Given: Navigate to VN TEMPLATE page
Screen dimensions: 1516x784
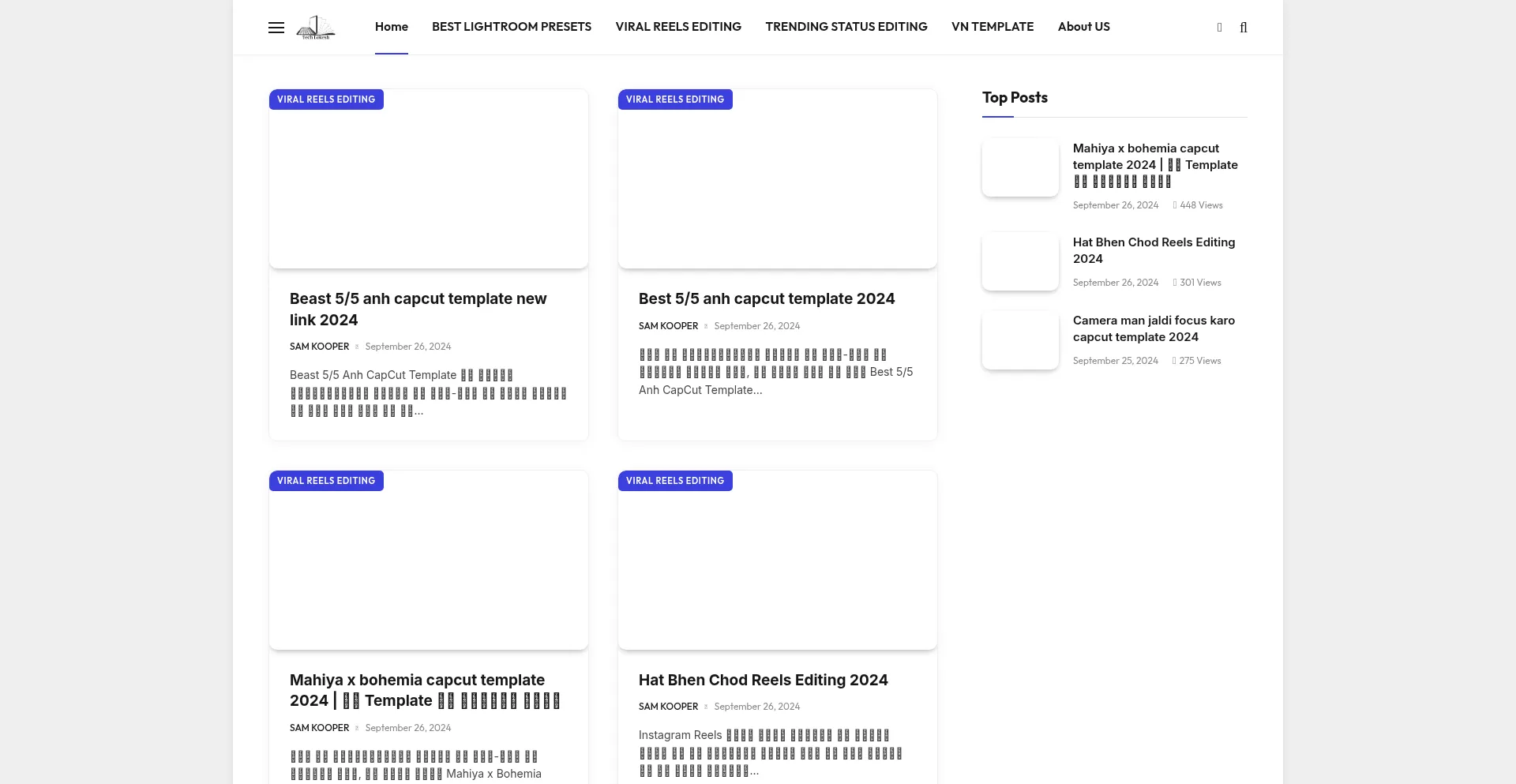Looking at the screenshot, I should click(993, 27).
